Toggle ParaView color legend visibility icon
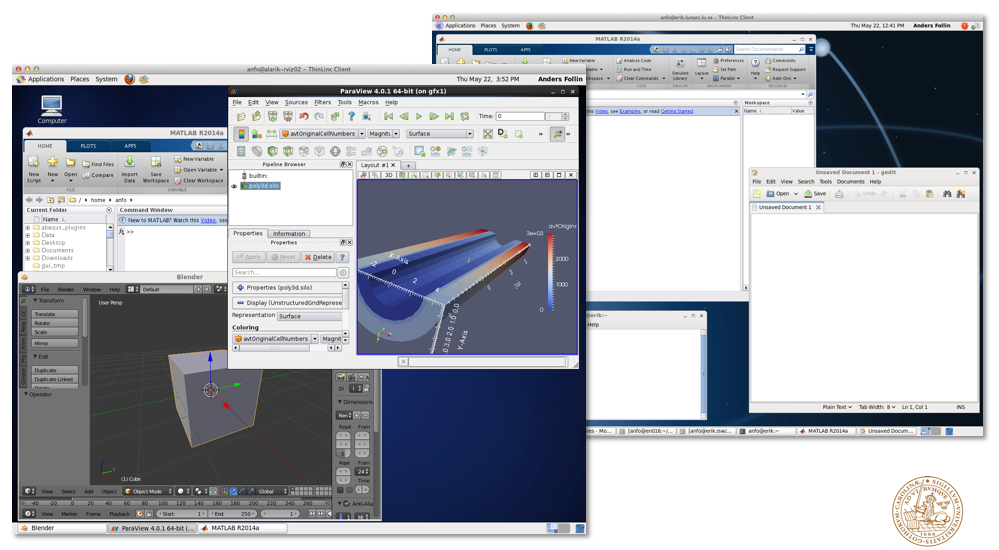This screenshot has height=550, width=999. click(241, 134)
